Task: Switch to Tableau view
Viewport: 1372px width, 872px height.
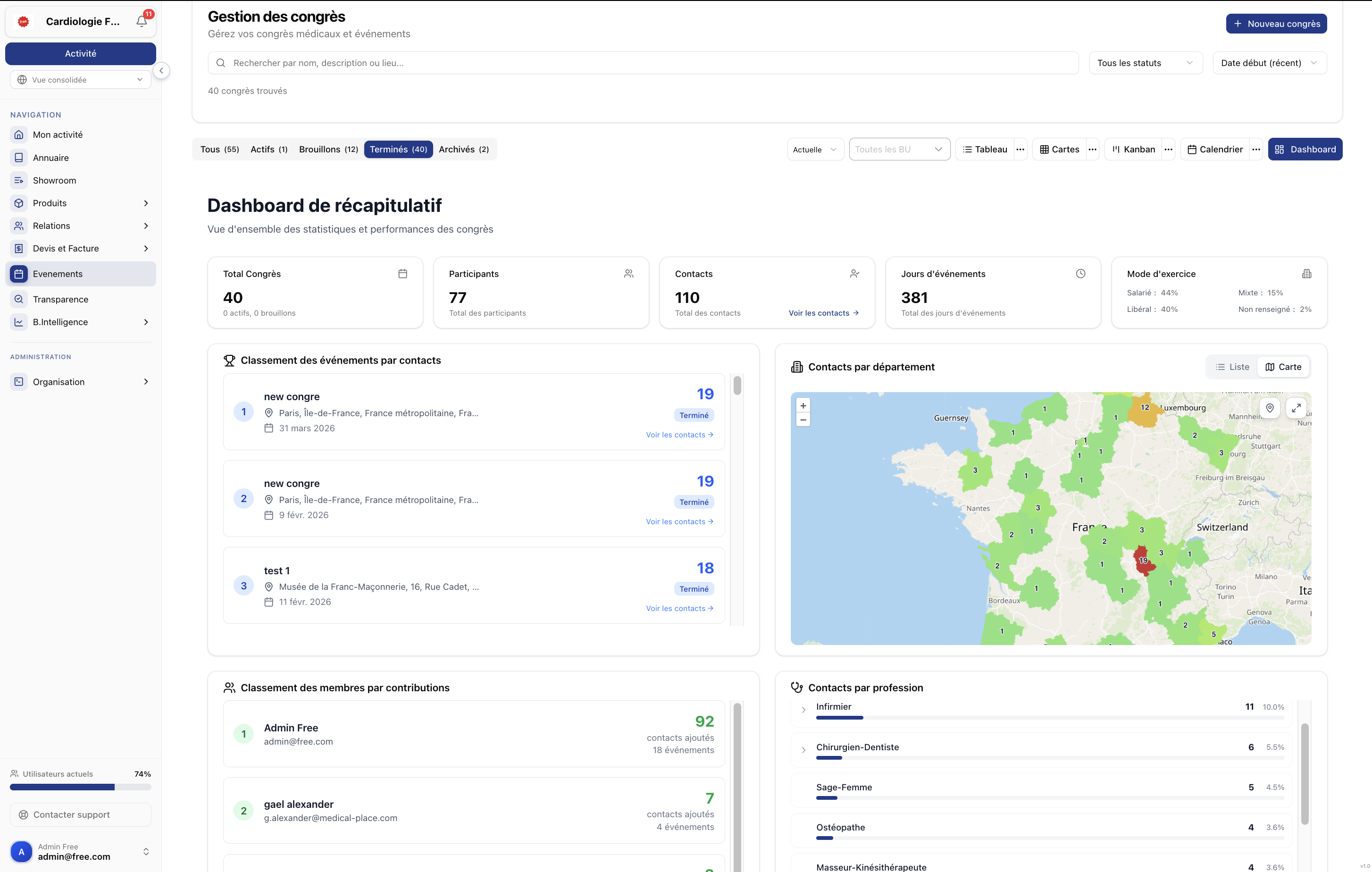Action: (985, 149)
